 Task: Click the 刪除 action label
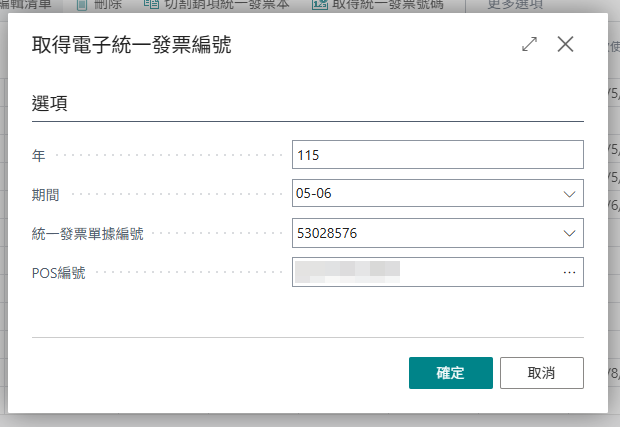pos(108,5)
